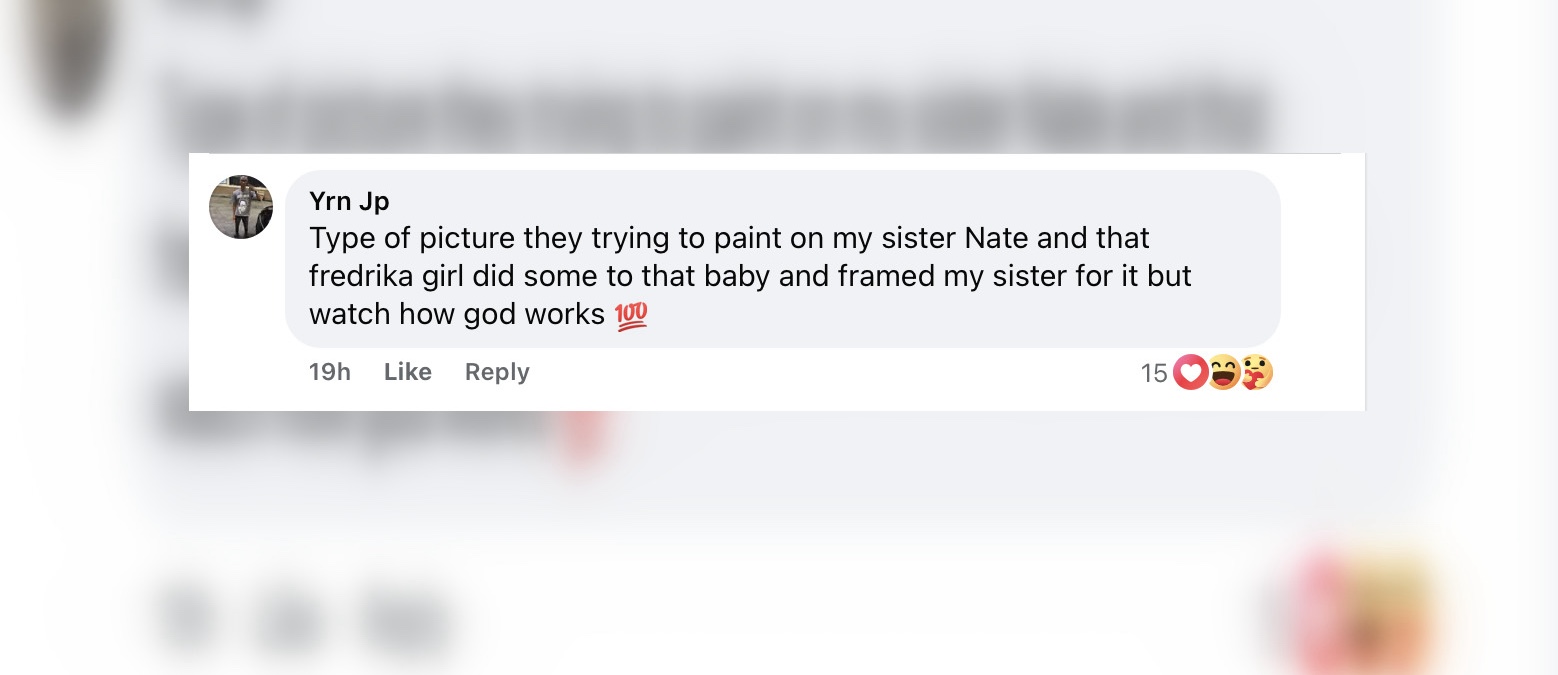The image size is (1558, 675).
Task: Click the blurred profile photo at top left
Action: (70, 60)
